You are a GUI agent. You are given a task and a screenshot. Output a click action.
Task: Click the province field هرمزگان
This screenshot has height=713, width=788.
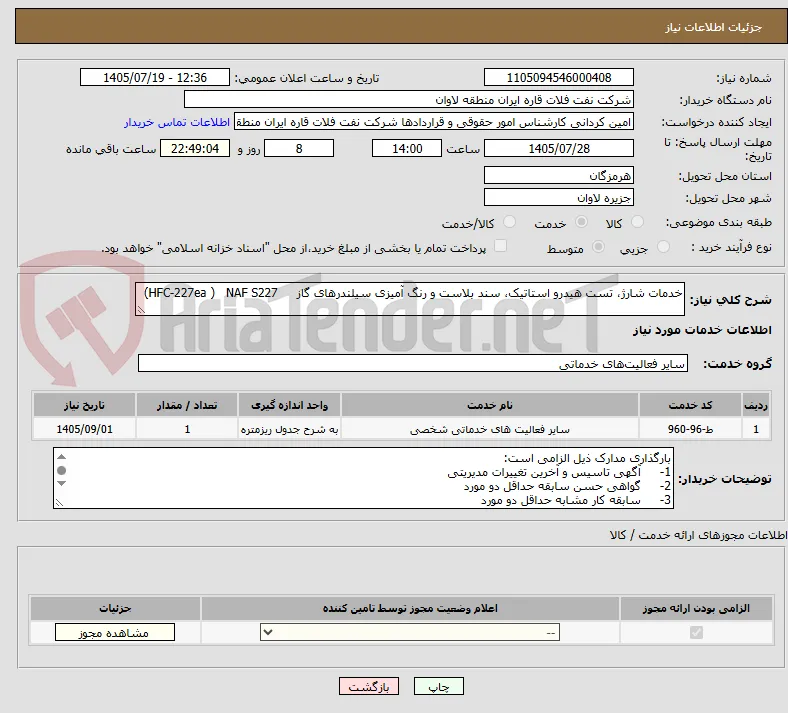(559, 175)
